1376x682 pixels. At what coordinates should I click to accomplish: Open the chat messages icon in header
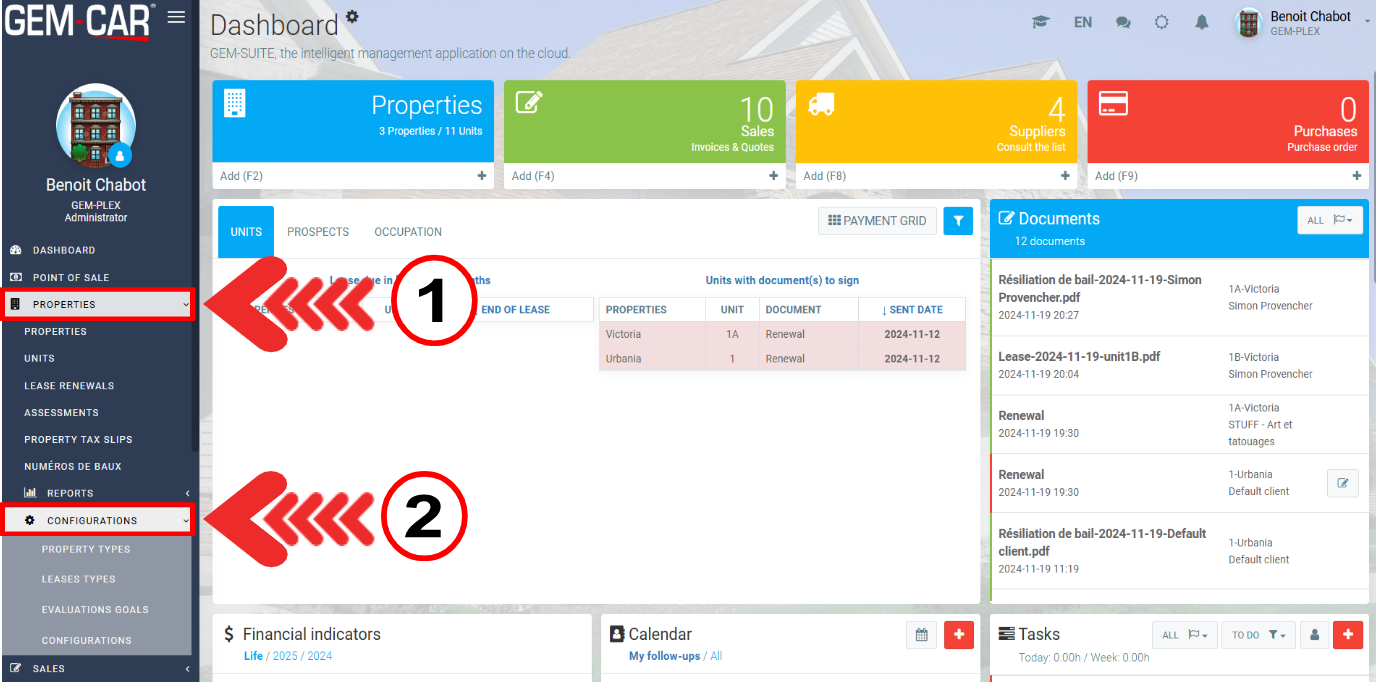click(1123, 22)
